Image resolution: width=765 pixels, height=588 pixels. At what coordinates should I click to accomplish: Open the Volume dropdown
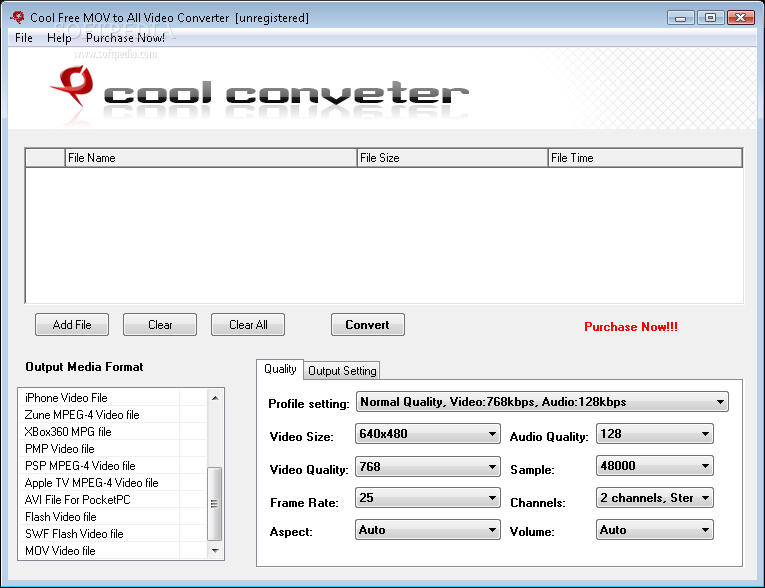pos(655,530)
